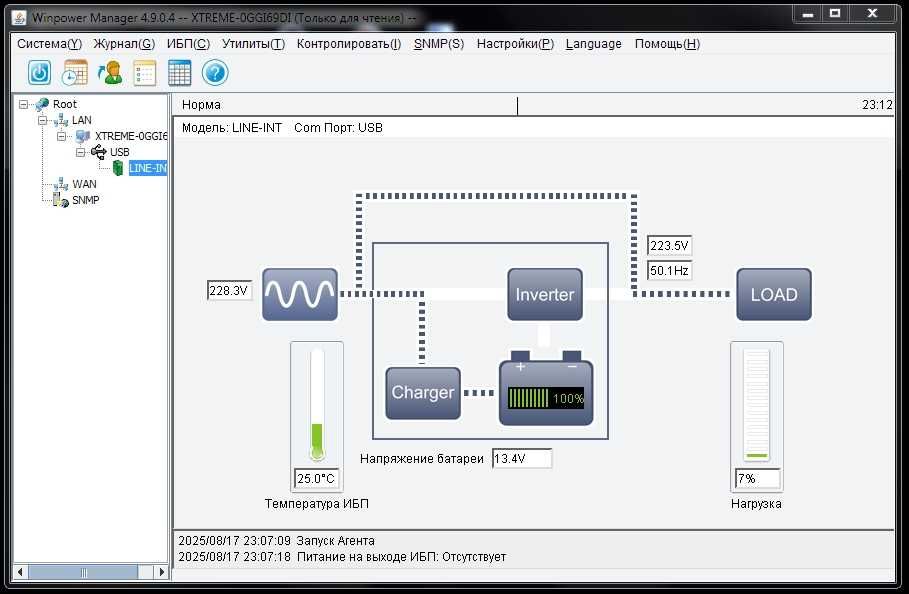The width and height of the screenshot is (909, 594).
Task: Open the schedule calendar-with-clock toolbar icon
Action: pyautogui.click(x=75, y=73)
